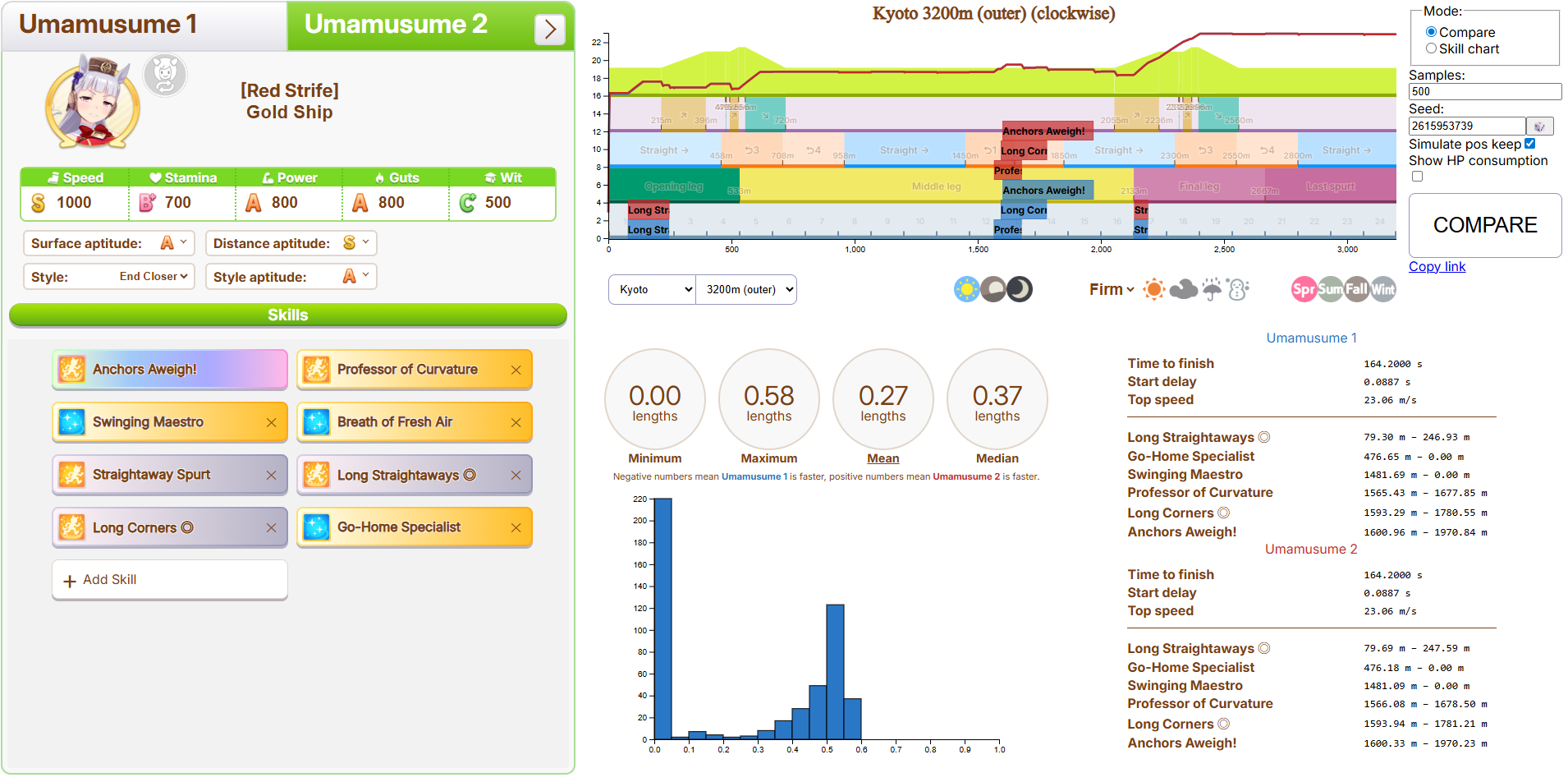This screenshot has width=1568, height=782.
Task: Open 3200m (outer) distance dropdown
Action: click(x=746, y=289)
